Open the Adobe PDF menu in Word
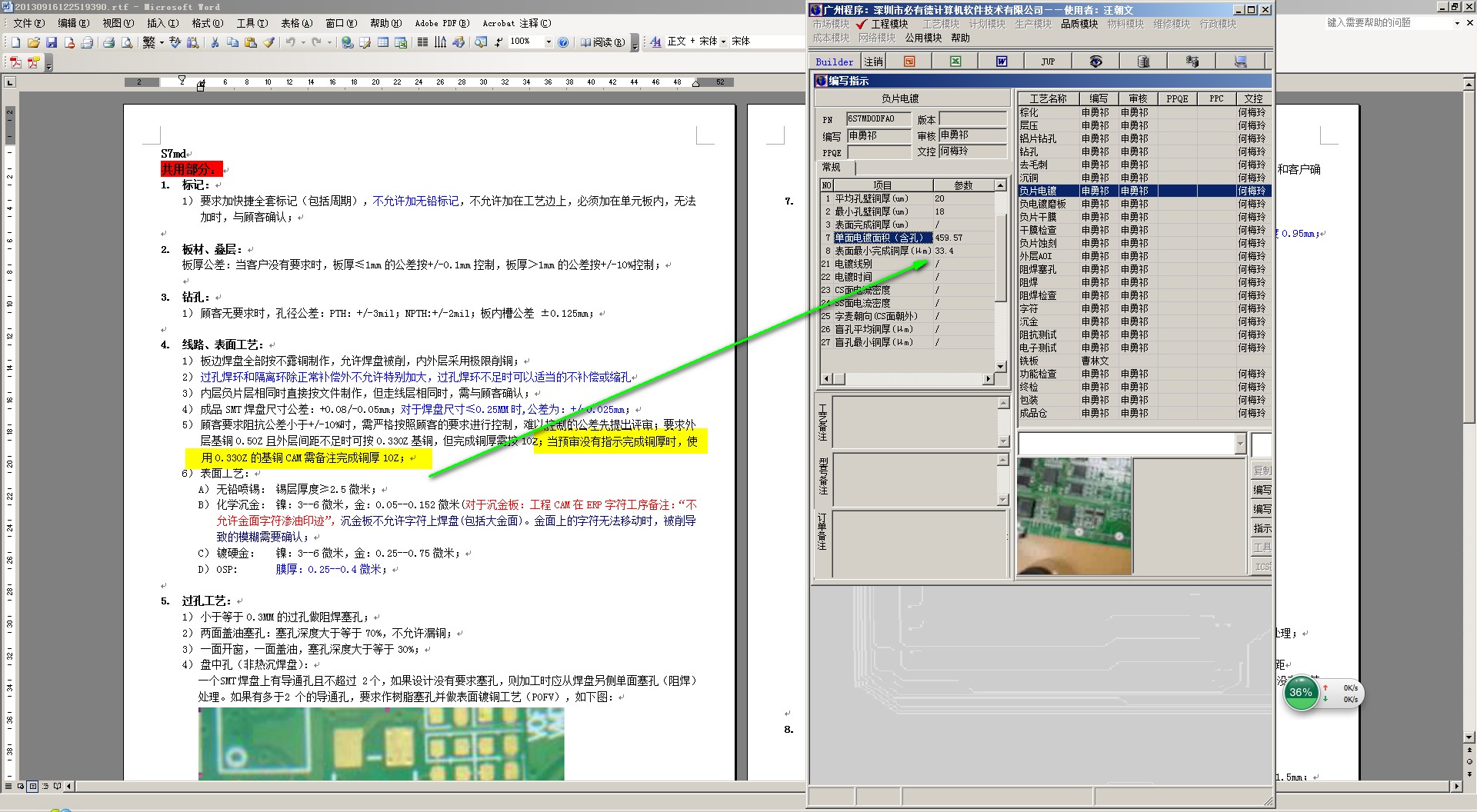Image resolution: width=1477 pixels, height=812 pixels. tap(442, 23)
